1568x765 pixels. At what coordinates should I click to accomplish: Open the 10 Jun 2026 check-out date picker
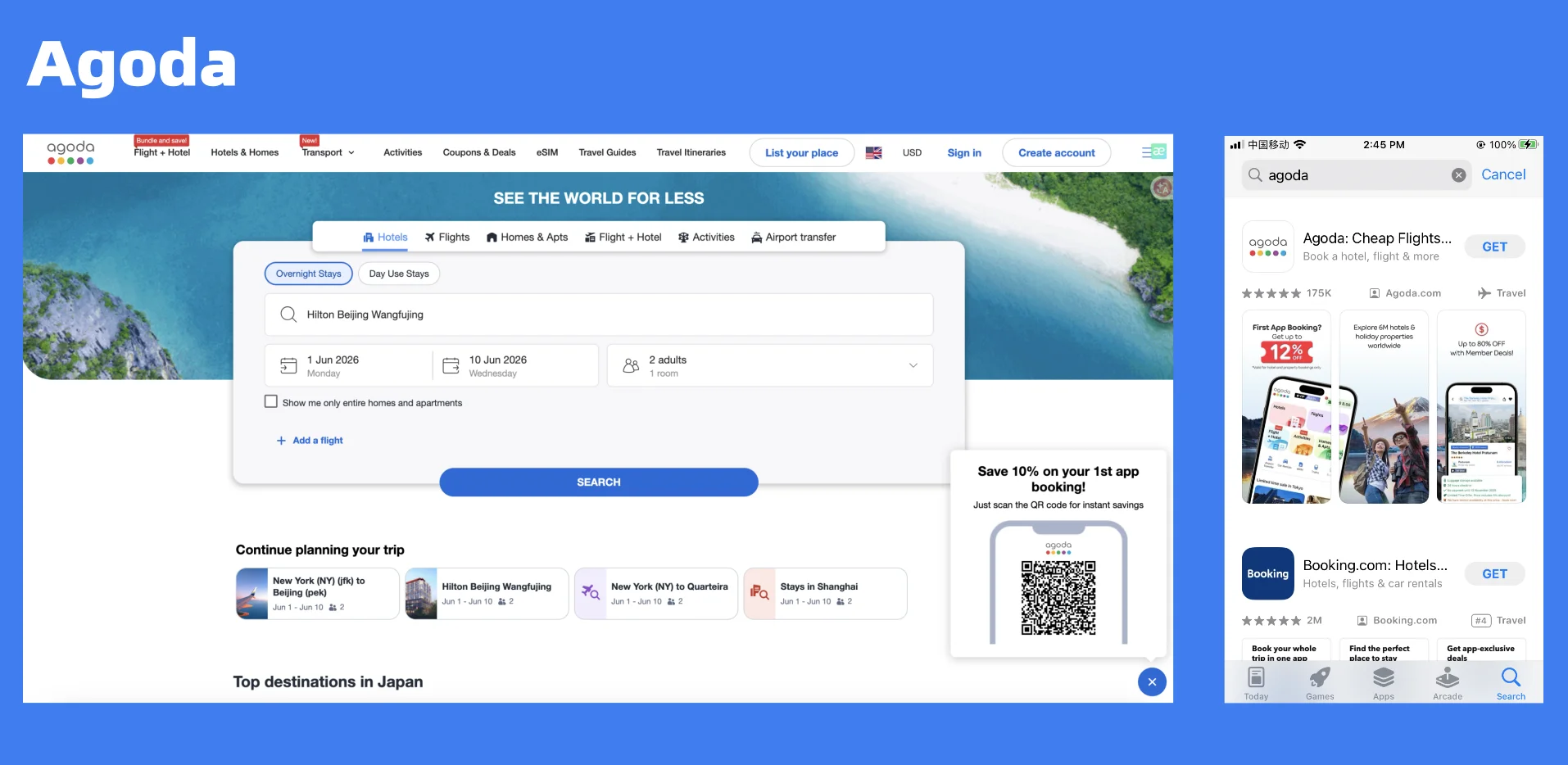(515, 365)
